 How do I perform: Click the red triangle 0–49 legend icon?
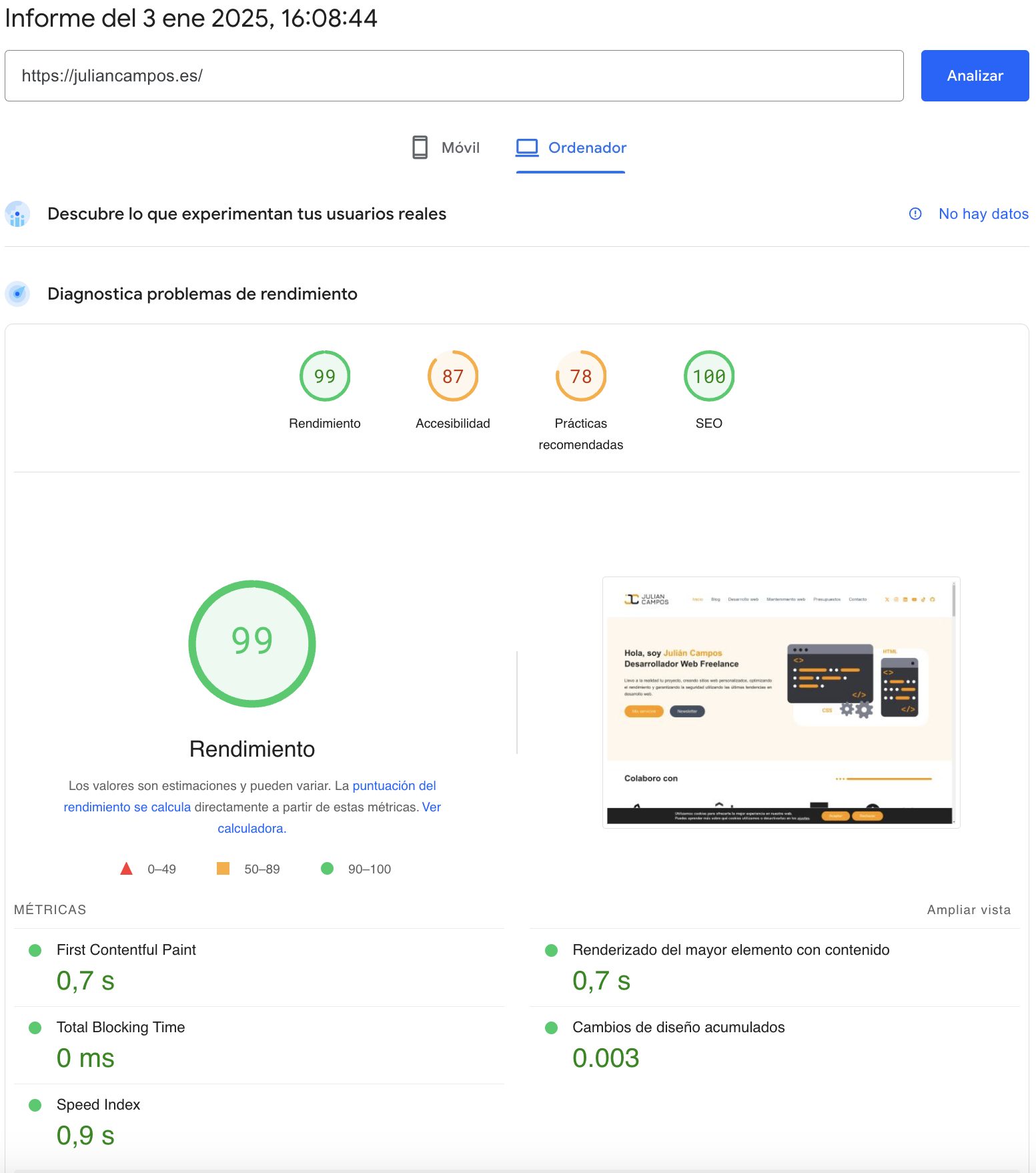126,869
